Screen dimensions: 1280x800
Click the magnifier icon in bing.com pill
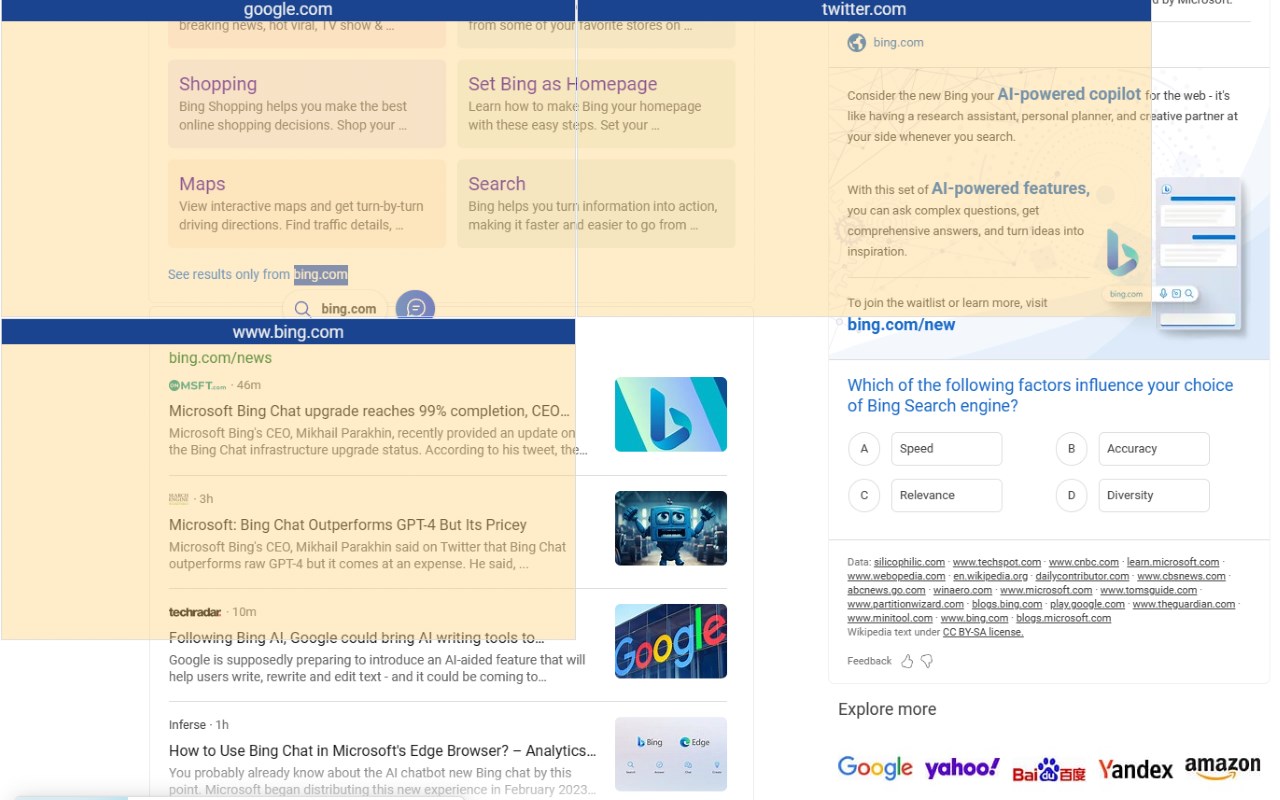(302, 309)
